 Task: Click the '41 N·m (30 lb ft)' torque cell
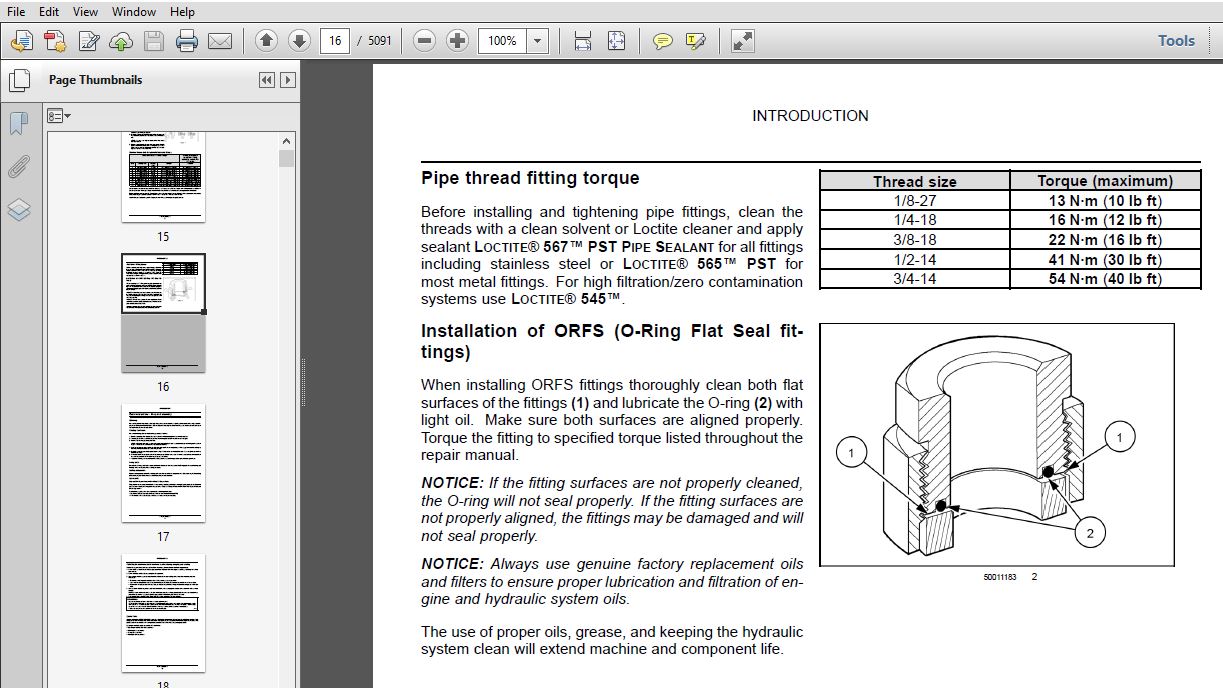[x=1105, y=260]
